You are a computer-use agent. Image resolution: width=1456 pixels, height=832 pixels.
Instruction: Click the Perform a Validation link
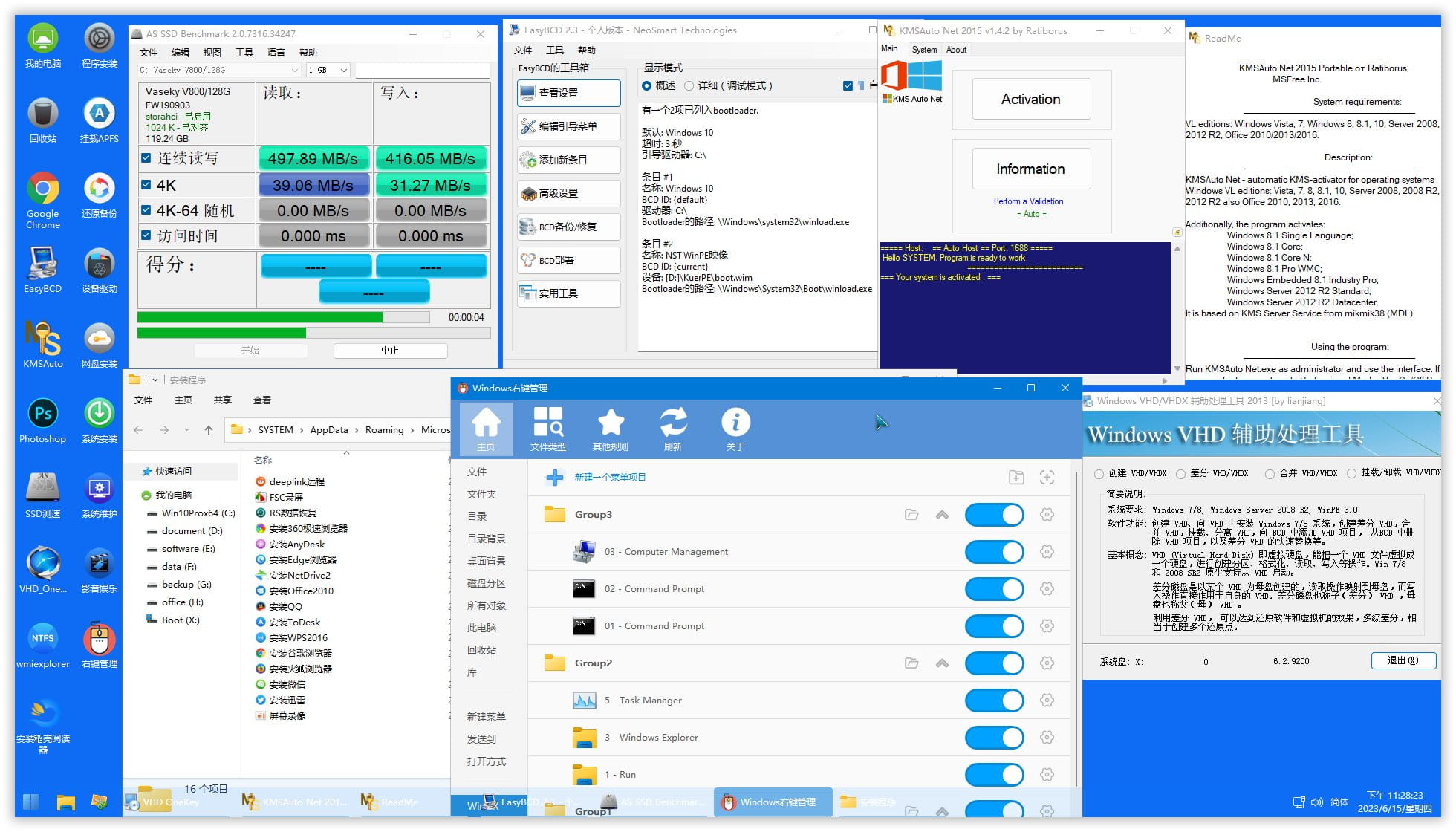click(1028, 201)
